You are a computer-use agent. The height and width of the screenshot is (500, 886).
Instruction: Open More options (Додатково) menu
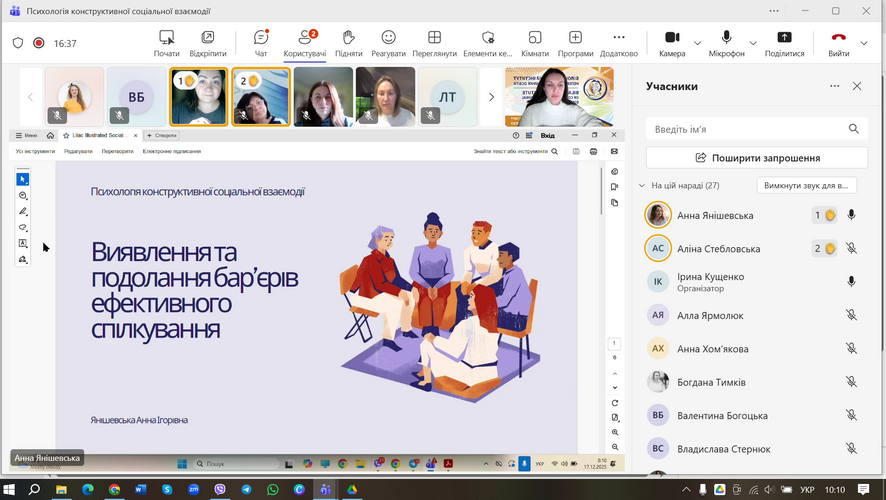click(x=619, y=42)
